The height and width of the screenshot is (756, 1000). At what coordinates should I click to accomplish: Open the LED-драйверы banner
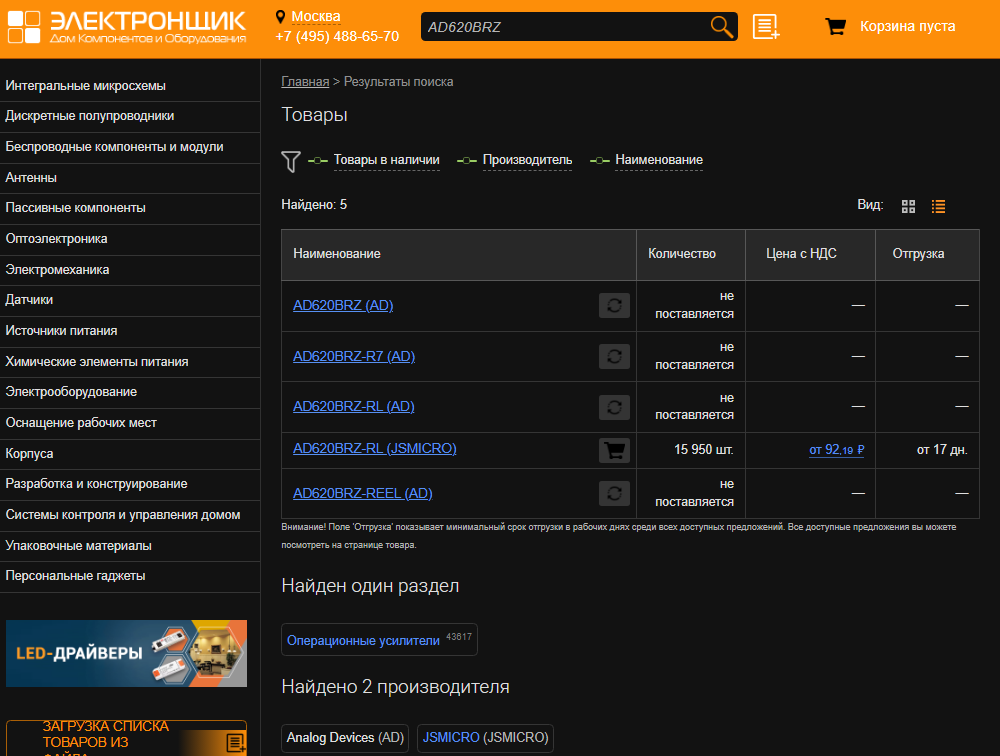(126, 653)
